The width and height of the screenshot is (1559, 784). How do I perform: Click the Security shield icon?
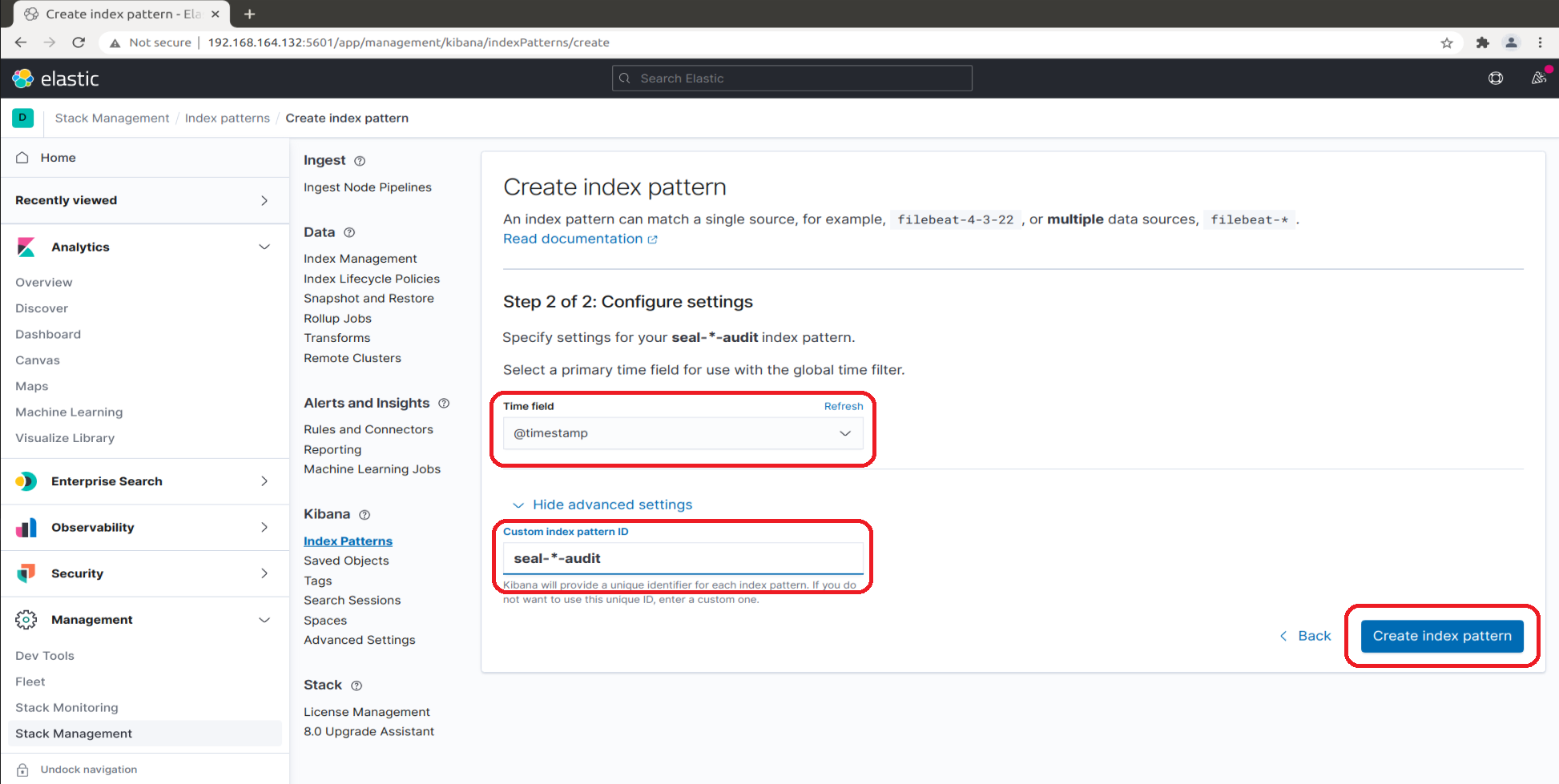(x=26, y=573)
